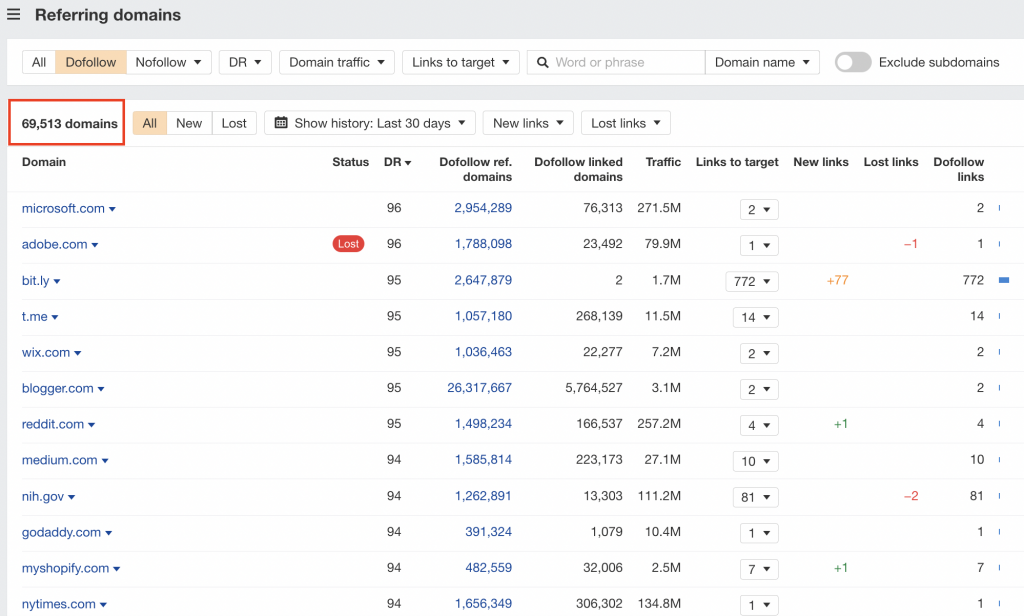Open the Nofollow dropdown
Viewport: 1024px width, 616px height.
(x=168, y=62)
